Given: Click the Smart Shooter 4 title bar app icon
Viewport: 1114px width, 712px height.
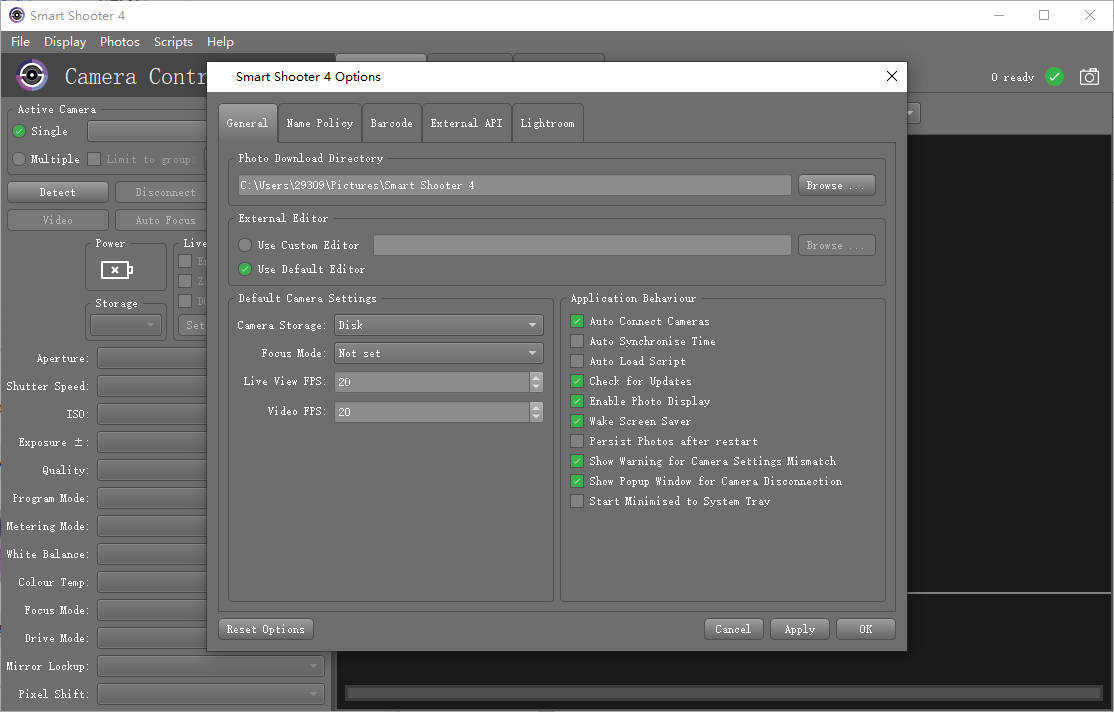Looking at the screenshot, I should click(x=16, y=15).
